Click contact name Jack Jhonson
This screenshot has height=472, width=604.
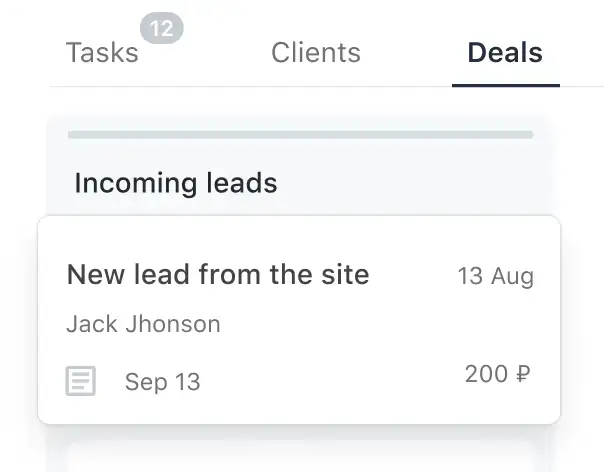[143, 324]
